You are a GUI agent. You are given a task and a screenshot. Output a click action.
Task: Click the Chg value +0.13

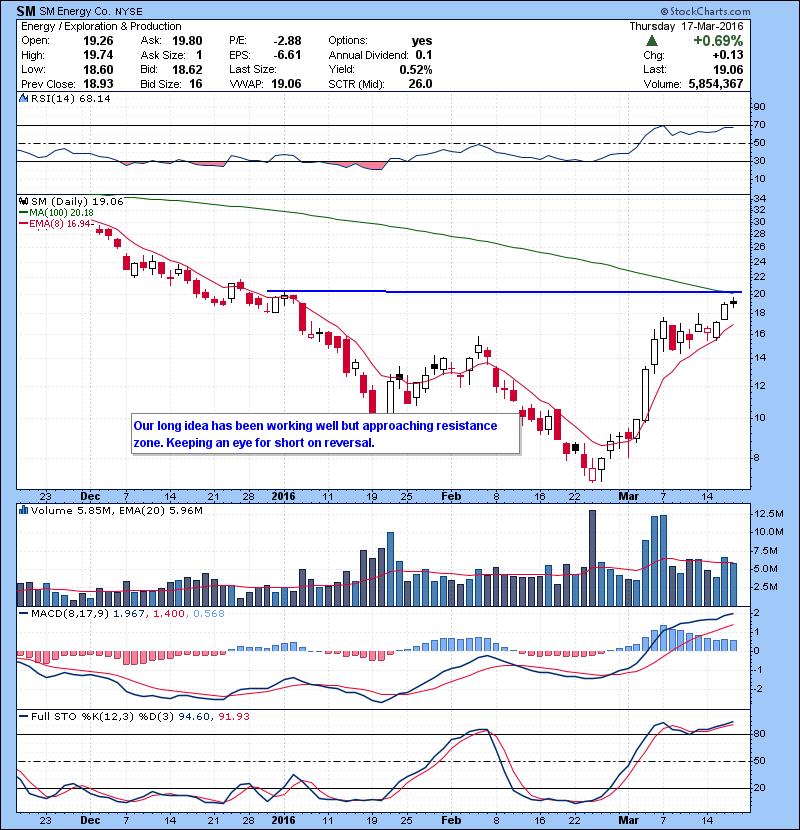point(727,55)
